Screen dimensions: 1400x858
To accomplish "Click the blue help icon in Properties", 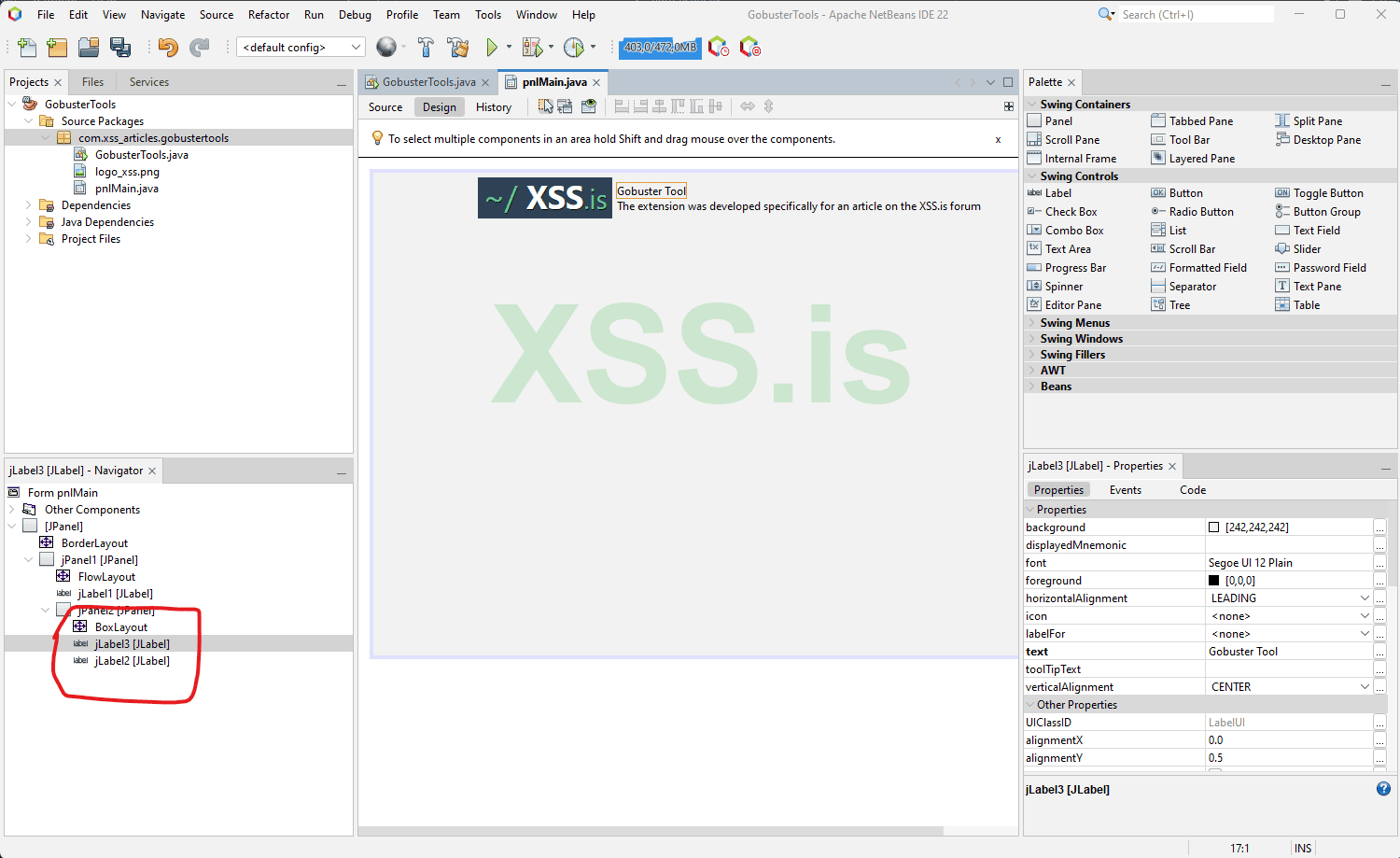I will coord(1383,789).
